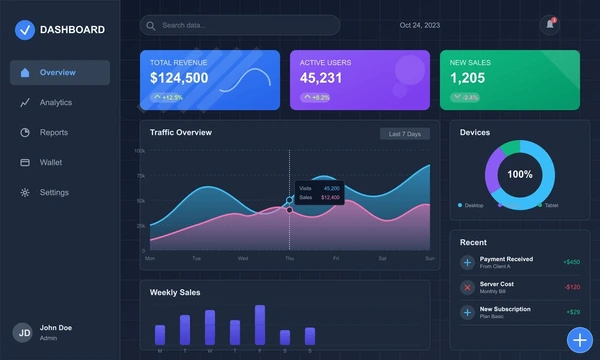Screen dimensions: 600x360
Task: Click the +$29 amount
Action: click(573, 312)
